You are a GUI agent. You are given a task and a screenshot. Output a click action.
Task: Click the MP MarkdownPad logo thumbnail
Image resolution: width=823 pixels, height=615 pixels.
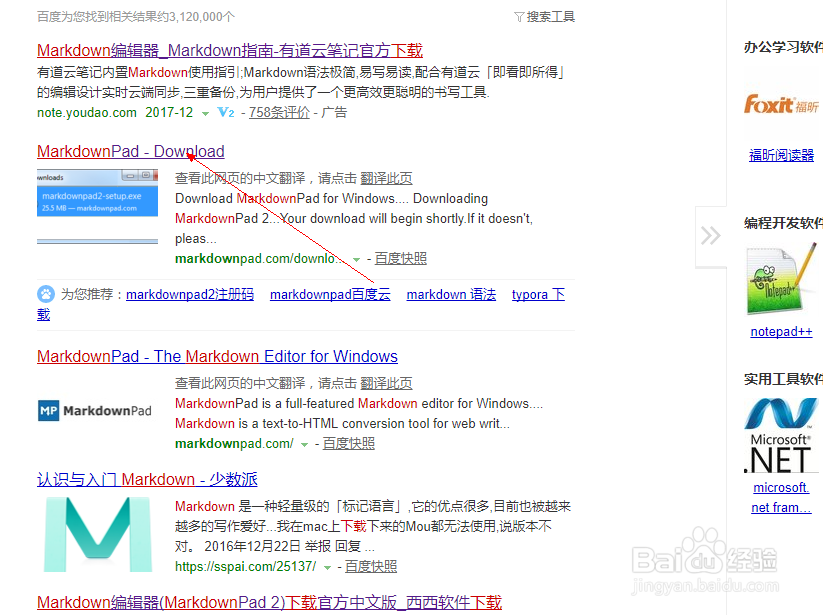point(95,410)
